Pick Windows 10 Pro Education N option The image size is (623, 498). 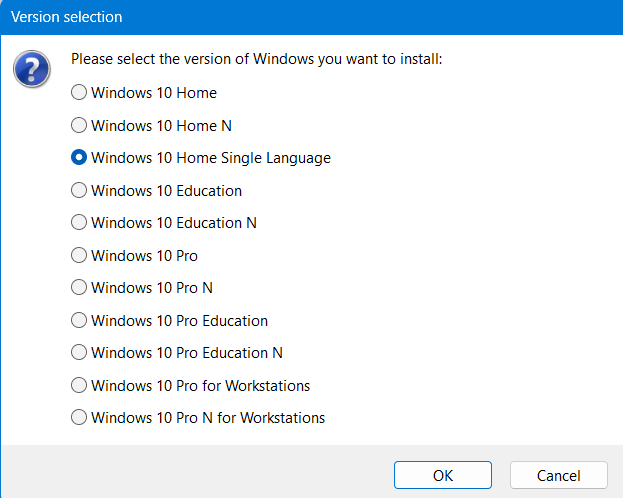(79, 353)
